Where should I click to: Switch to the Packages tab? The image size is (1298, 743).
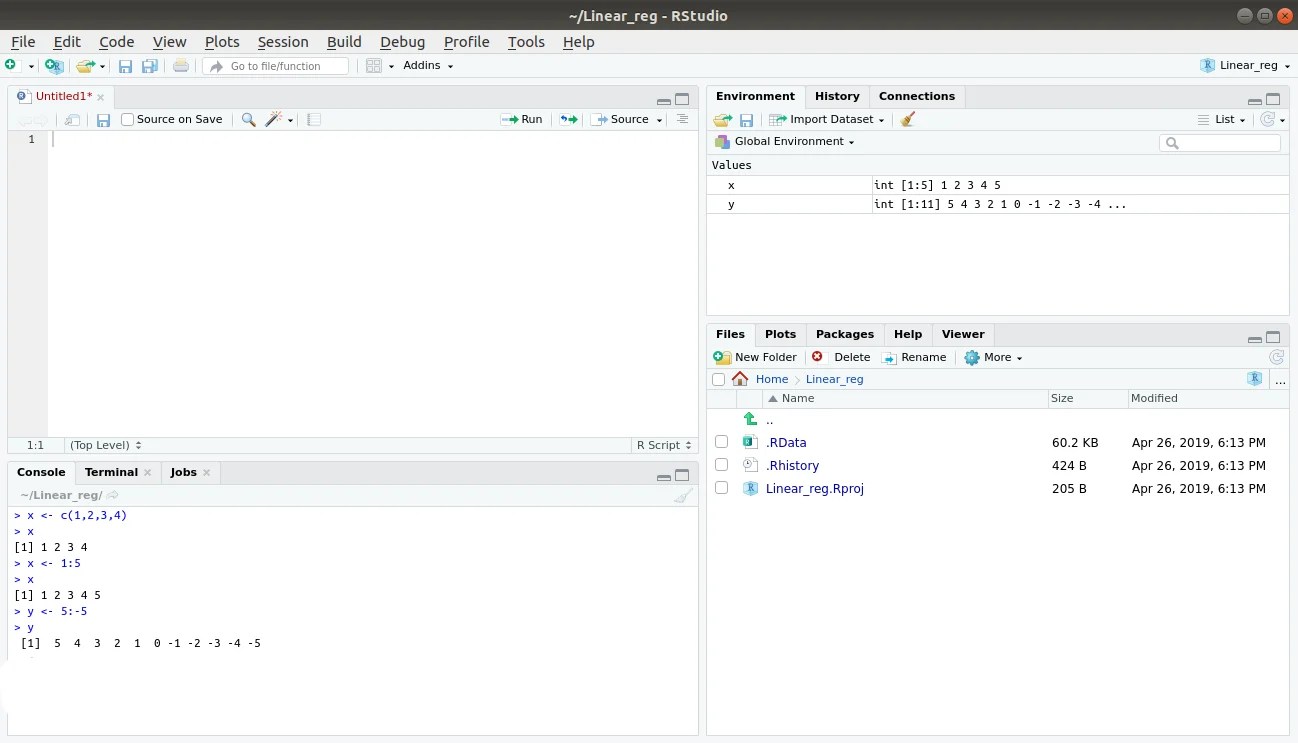tap(845, 335)
